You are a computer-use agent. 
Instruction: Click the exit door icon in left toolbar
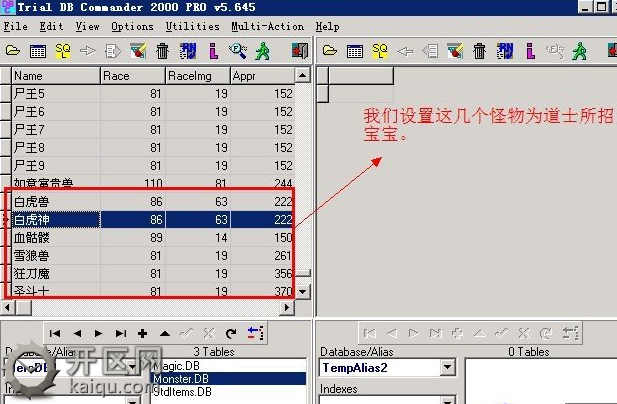click(x=298, y=50)
